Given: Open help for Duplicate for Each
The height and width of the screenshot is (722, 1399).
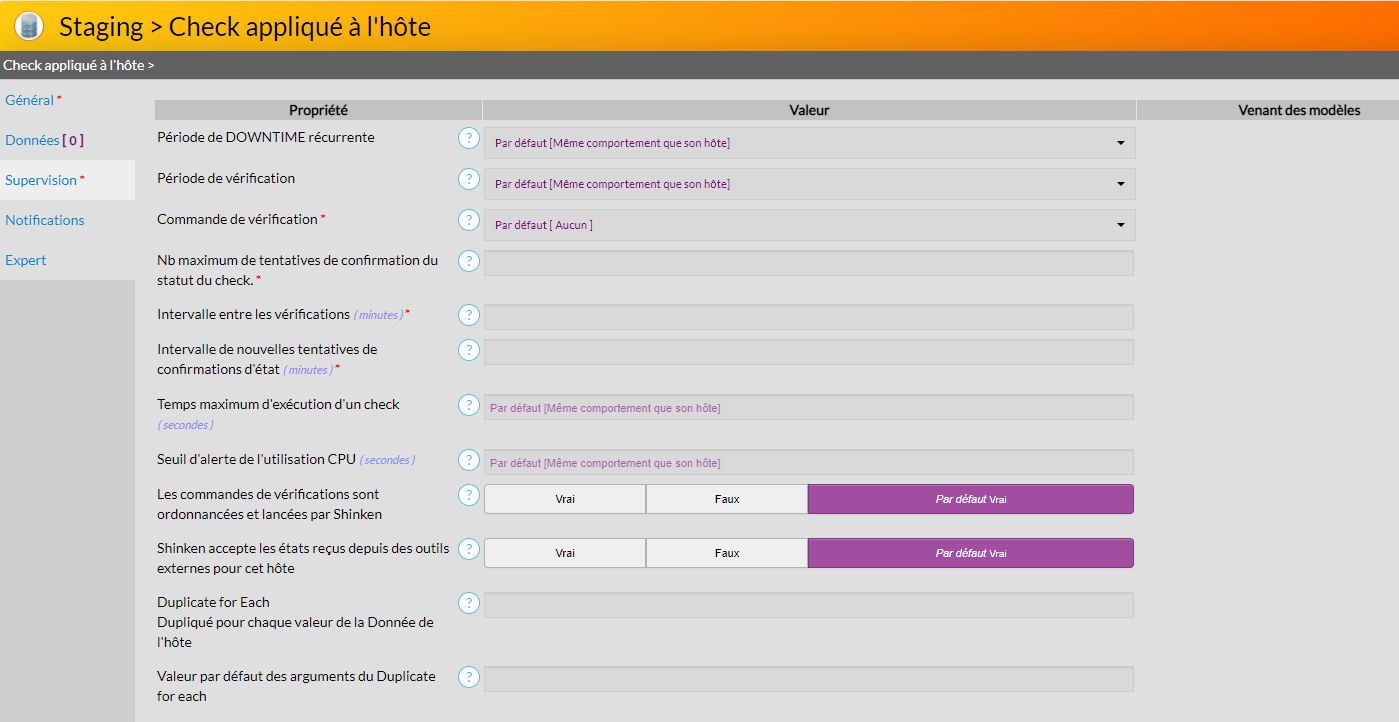Looking at the screenshot, I should pyautogui.click(x=468, y=603).
